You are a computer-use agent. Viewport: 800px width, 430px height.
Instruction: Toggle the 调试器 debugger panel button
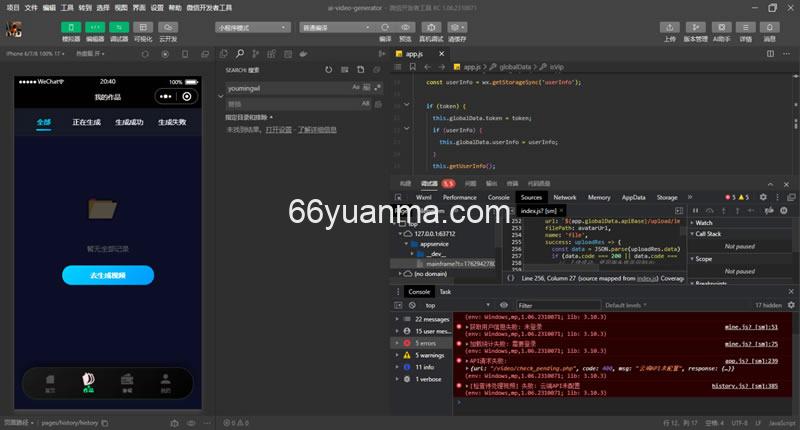click(x=119, y=27)
